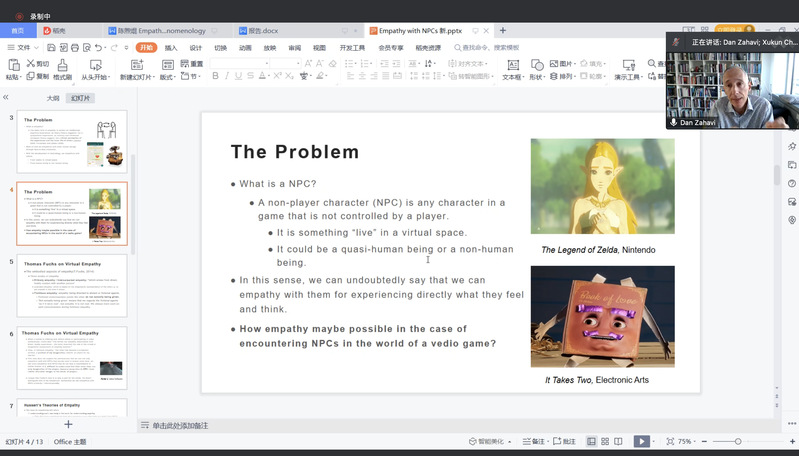Switch to the 插入 Insert tab

click(x=171, y=47)
